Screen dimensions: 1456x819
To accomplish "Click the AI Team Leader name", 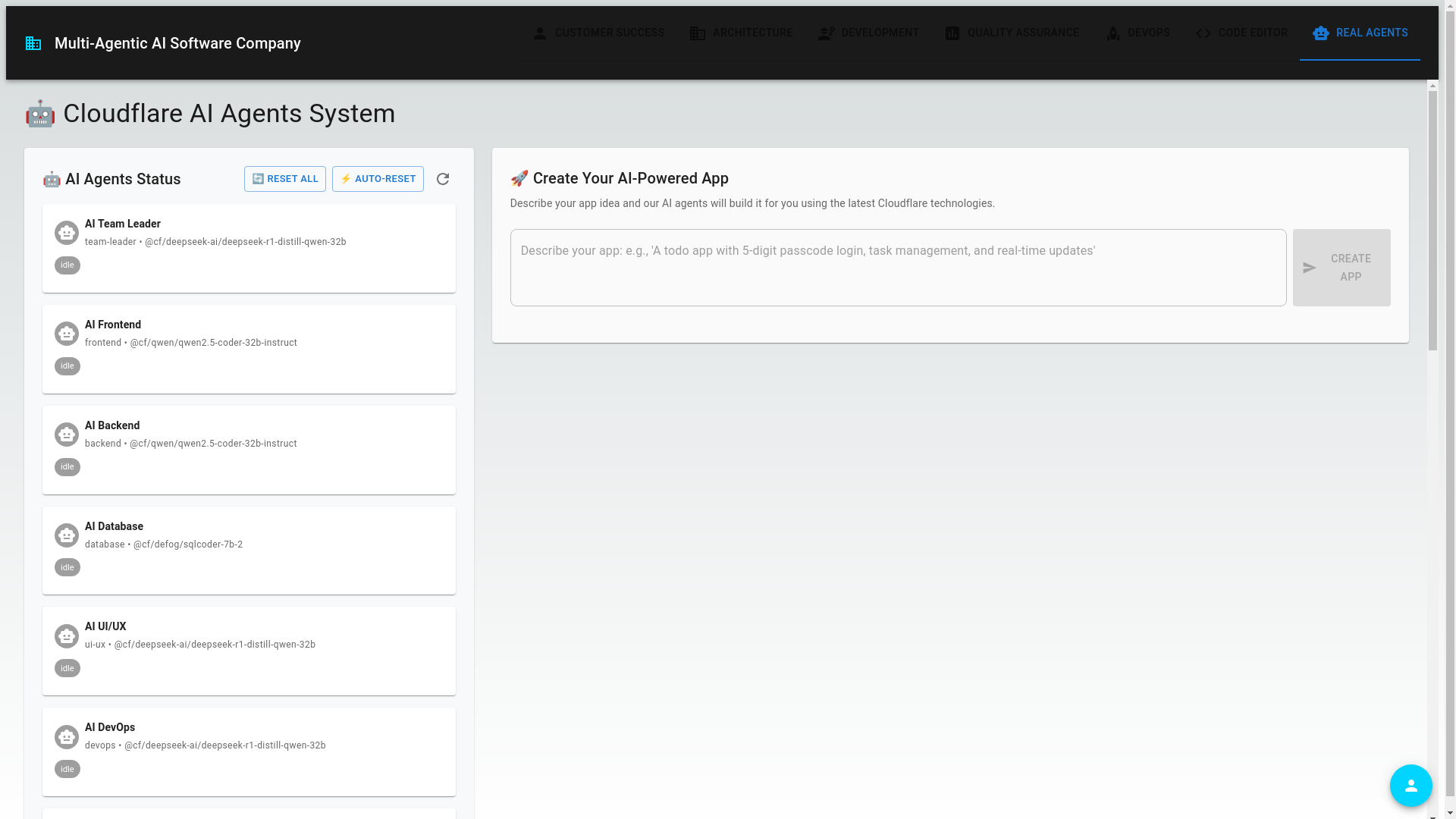I will [123, 224].
